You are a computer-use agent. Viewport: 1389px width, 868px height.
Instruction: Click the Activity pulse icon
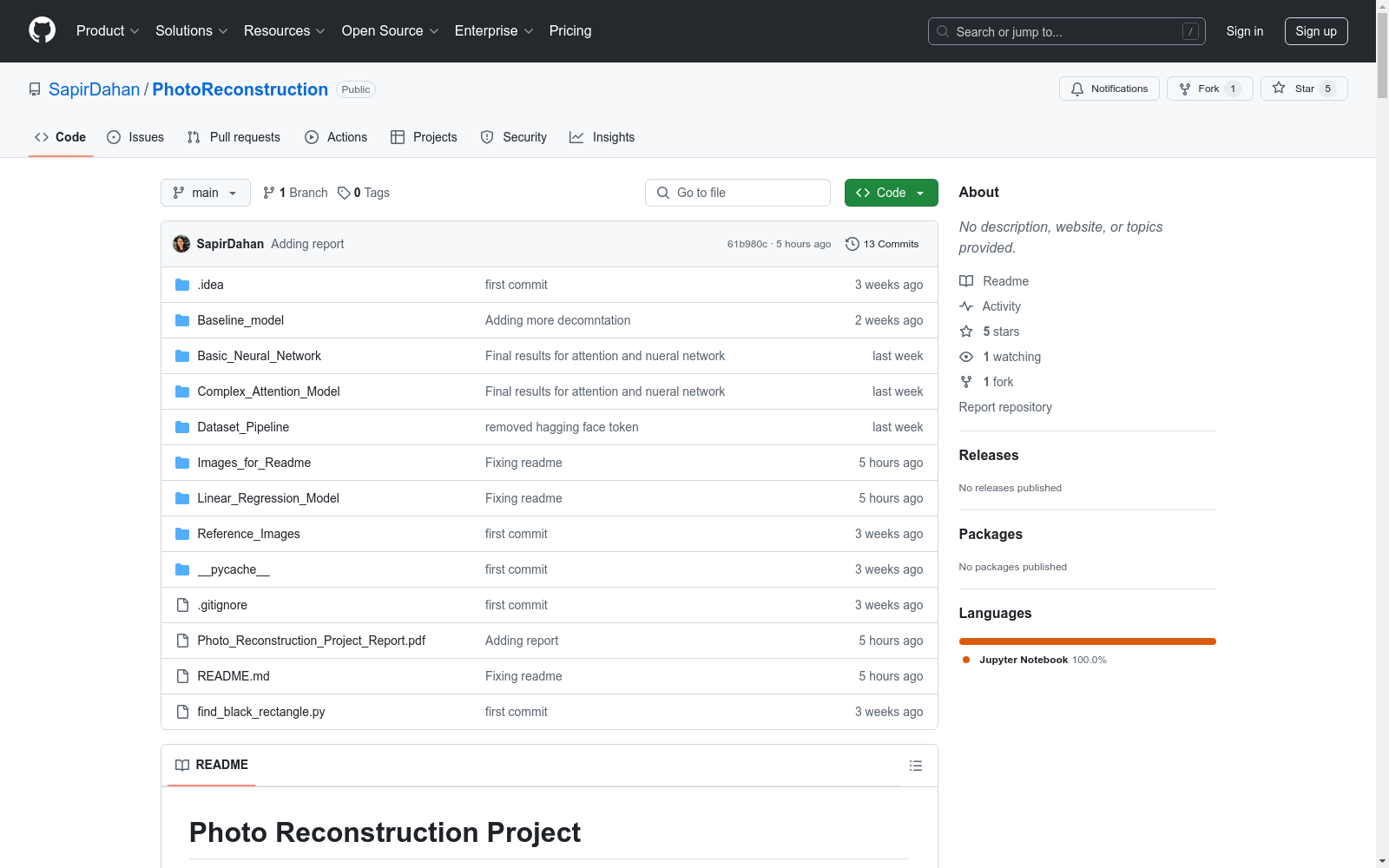[x=966, y=306]
